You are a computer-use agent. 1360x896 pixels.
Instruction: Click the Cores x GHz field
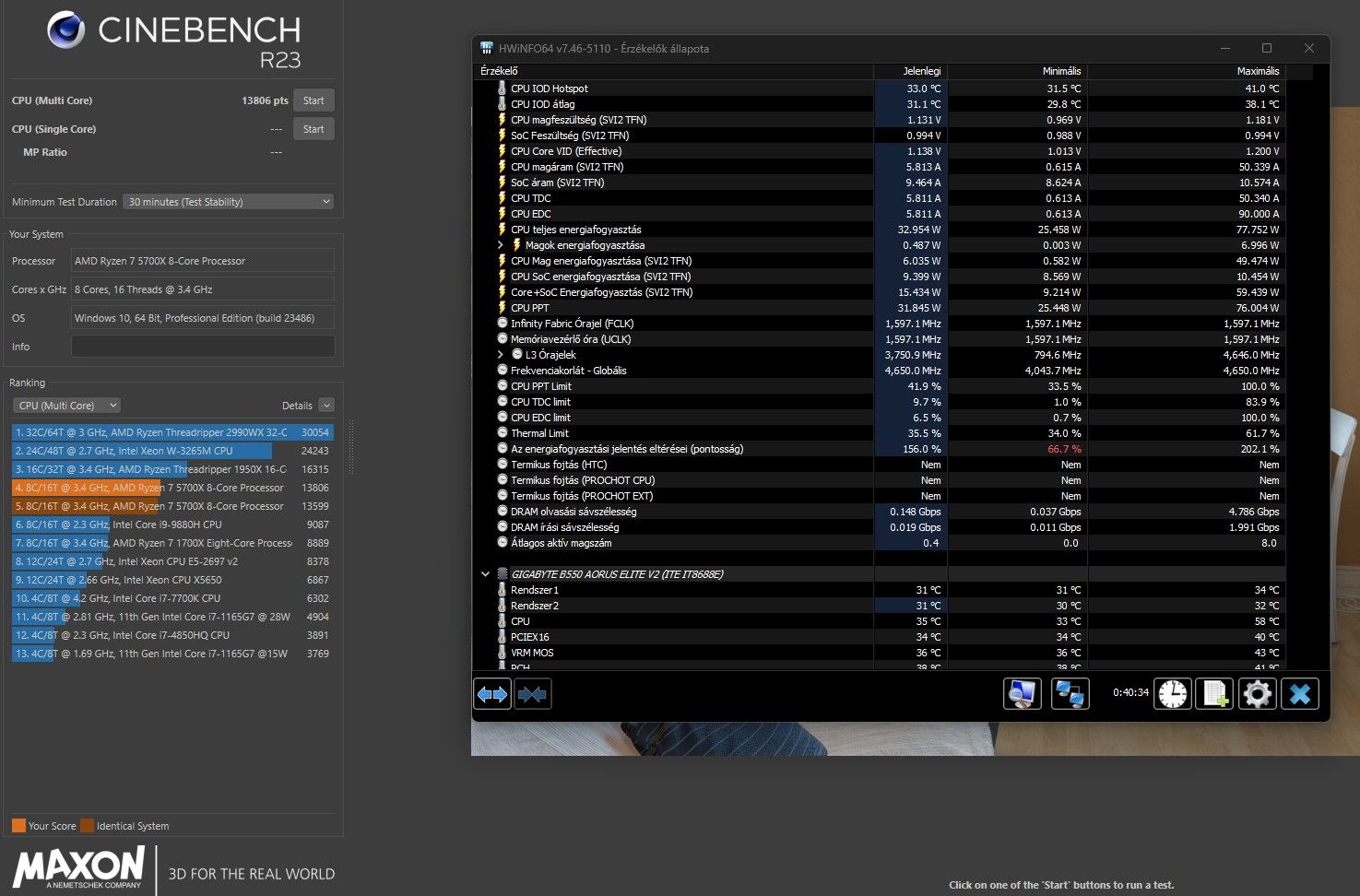point(203,289)
